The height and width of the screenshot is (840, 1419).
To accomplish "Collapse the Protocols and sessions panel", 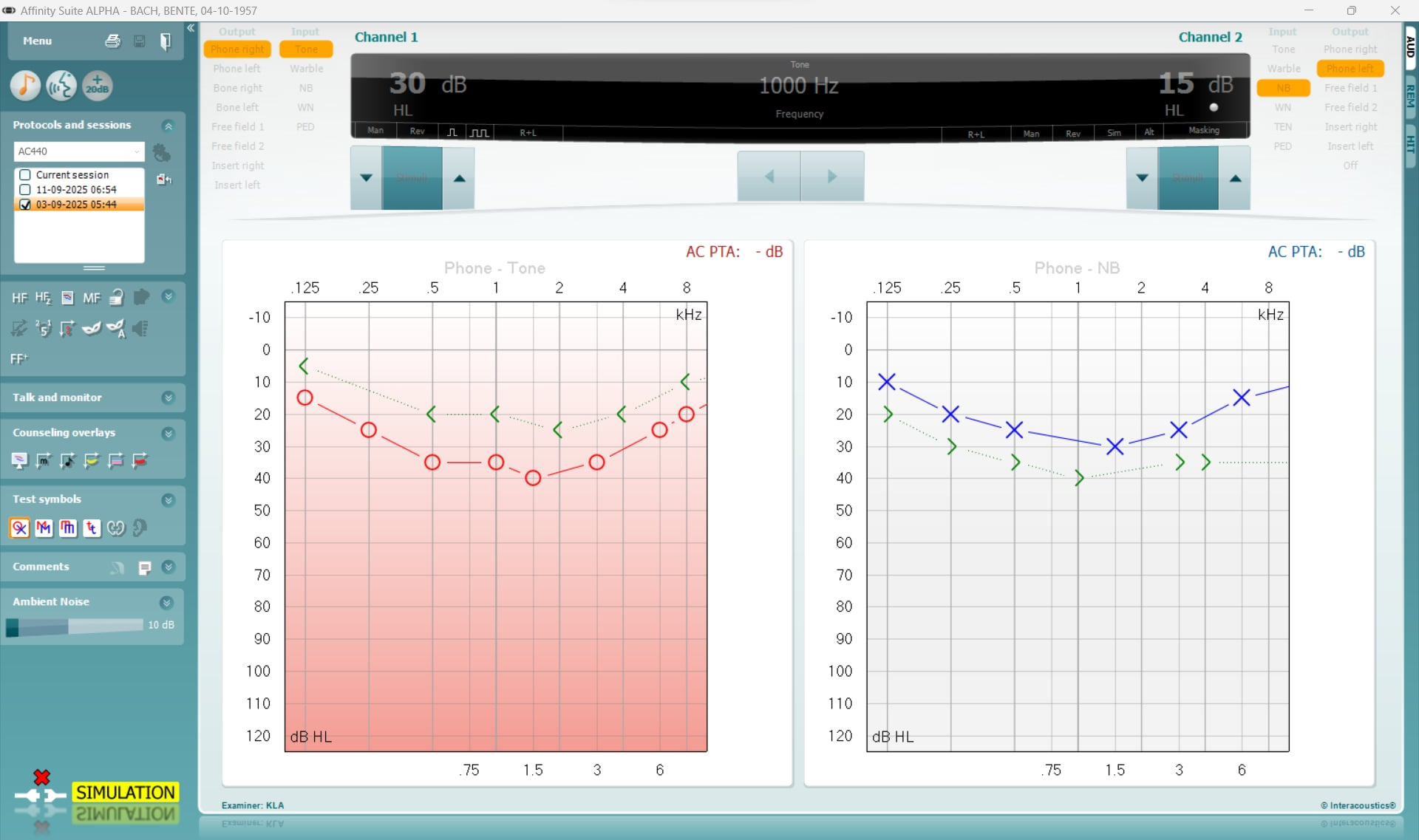I will point(168,126).
